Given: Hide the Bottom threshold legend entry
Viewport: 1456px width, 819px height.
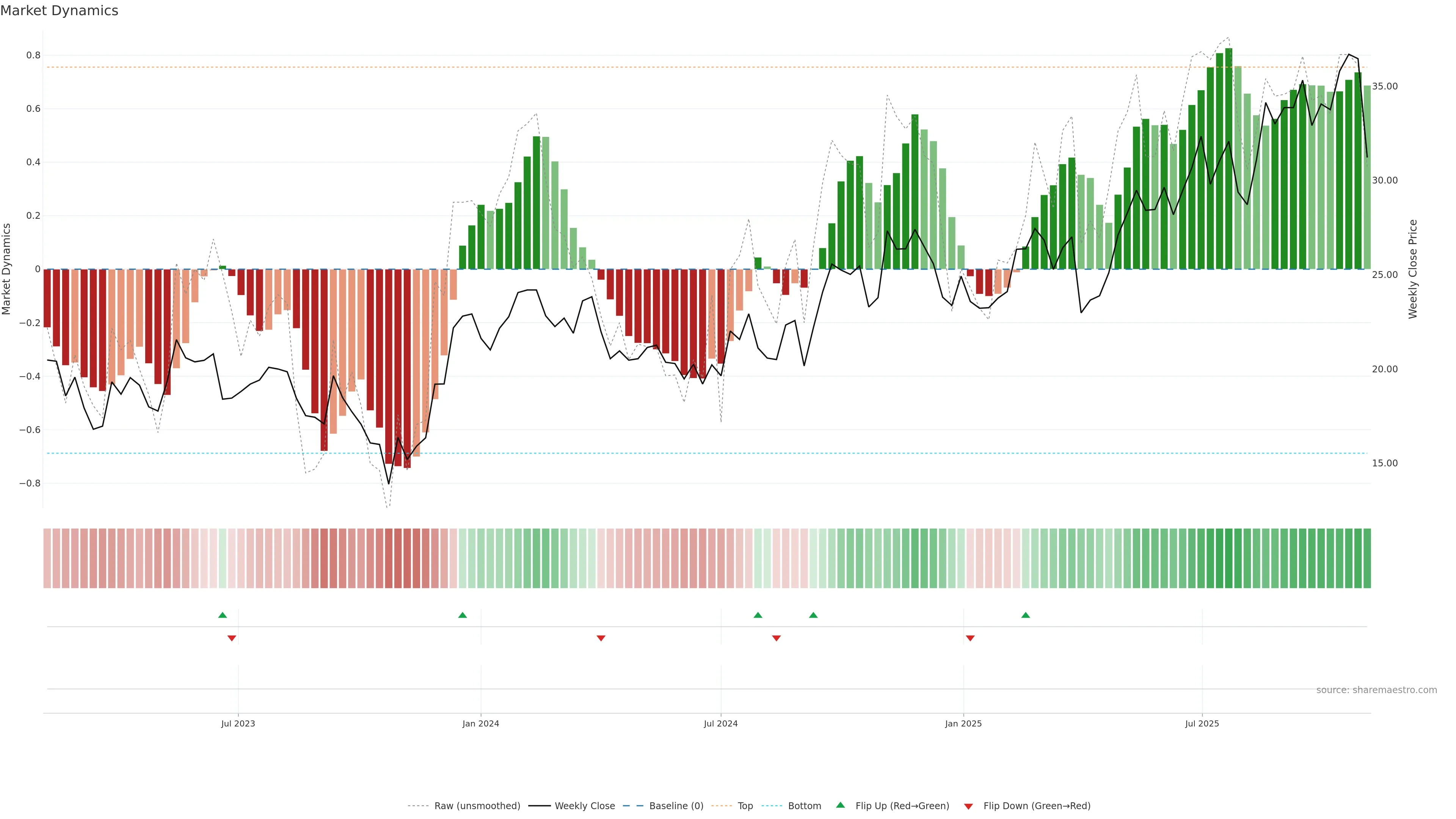Looking at the screenshot, I should [x=804, y=806].
